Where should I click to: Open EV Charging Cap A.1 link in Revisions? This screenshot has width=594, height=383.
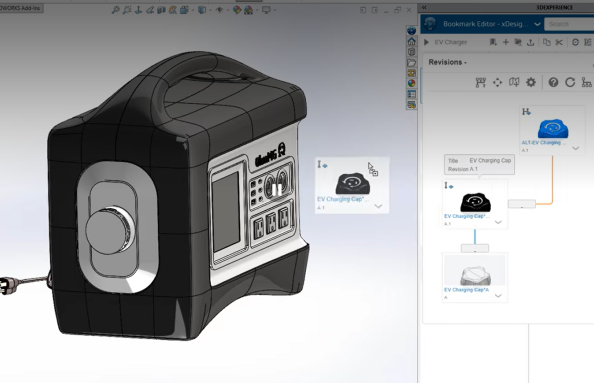467,216
